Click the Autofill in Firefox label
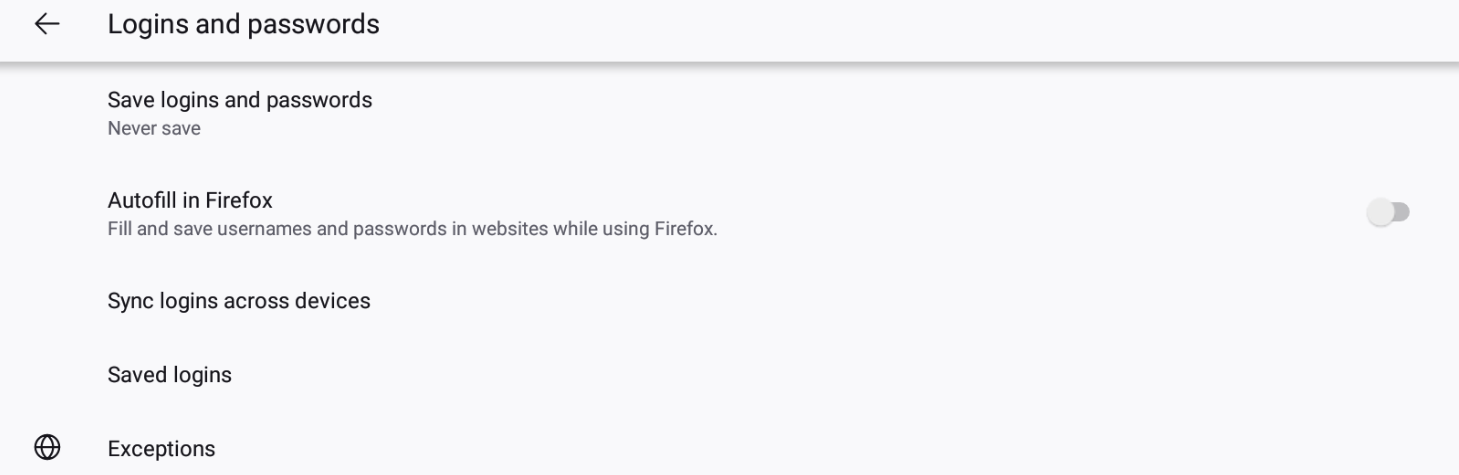This screenshot has height=475, width=1459. pyautogui.click(x=190, y=200)
